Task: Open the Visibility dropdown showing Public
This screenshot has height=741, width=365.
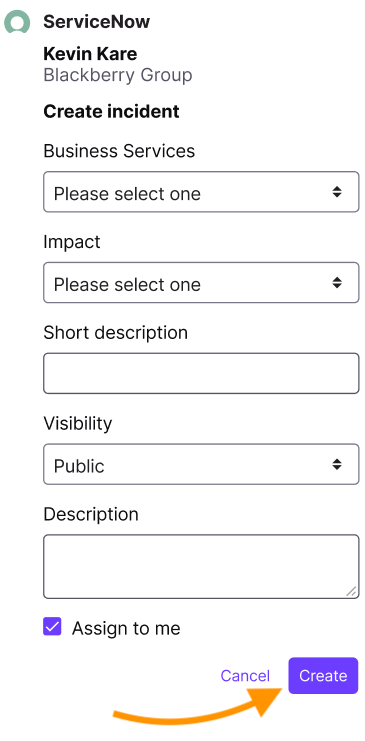Action: coord(201,464)
